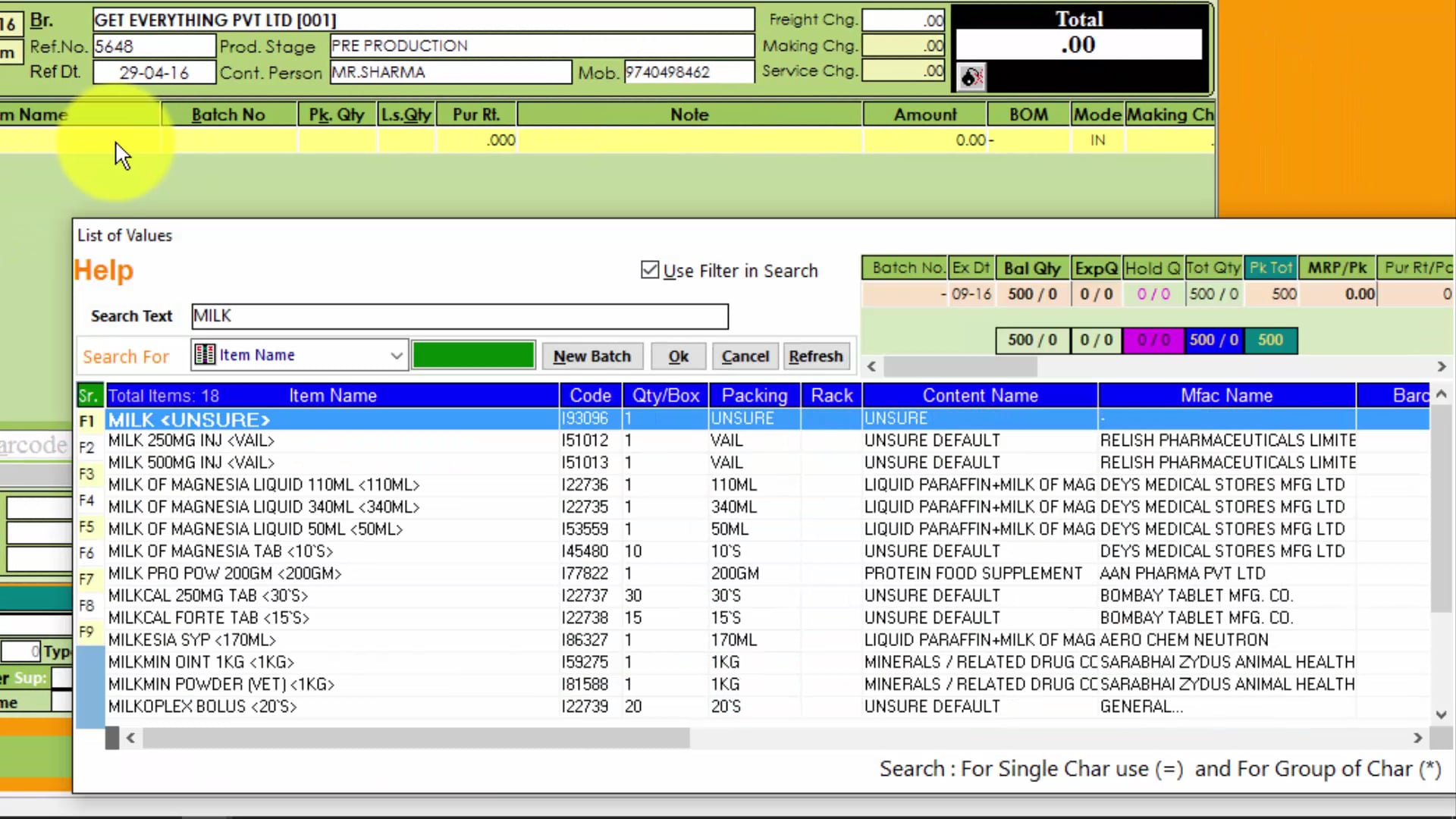Click the left arrow of the batch table scrollbar
Image resolution: width=1456 pixels, height=819 pixels.
[x=871, y=366]
